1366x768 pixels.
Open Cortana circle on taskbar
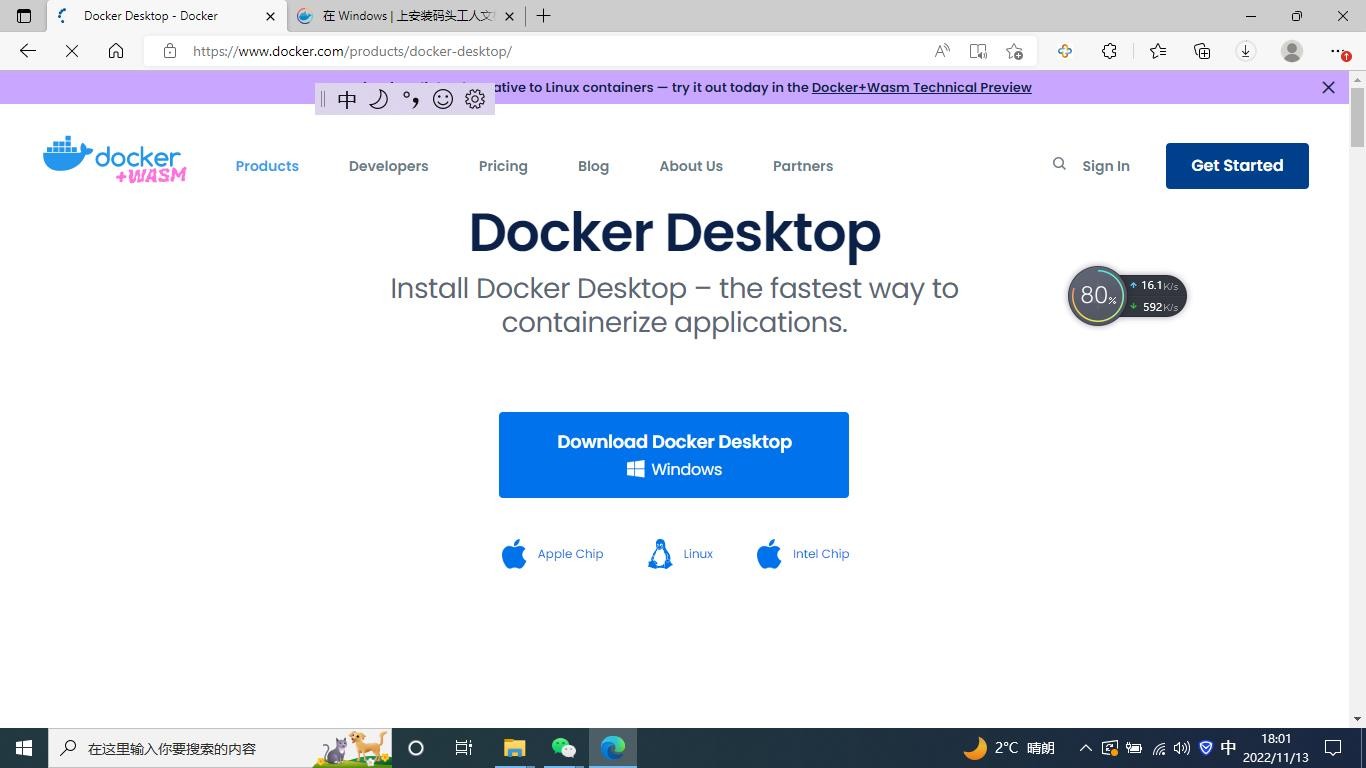pos(416,748)
